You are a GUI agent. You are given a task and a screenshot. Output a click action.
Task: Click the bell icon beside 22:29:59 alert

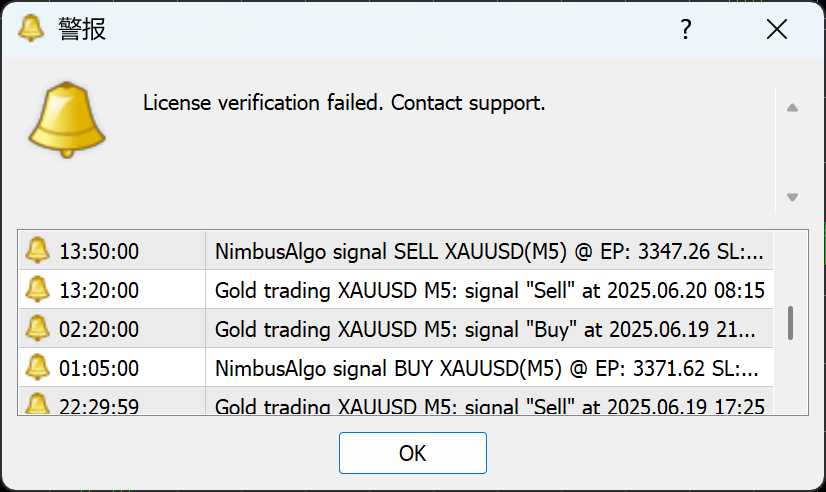click(x=37, y=404)
